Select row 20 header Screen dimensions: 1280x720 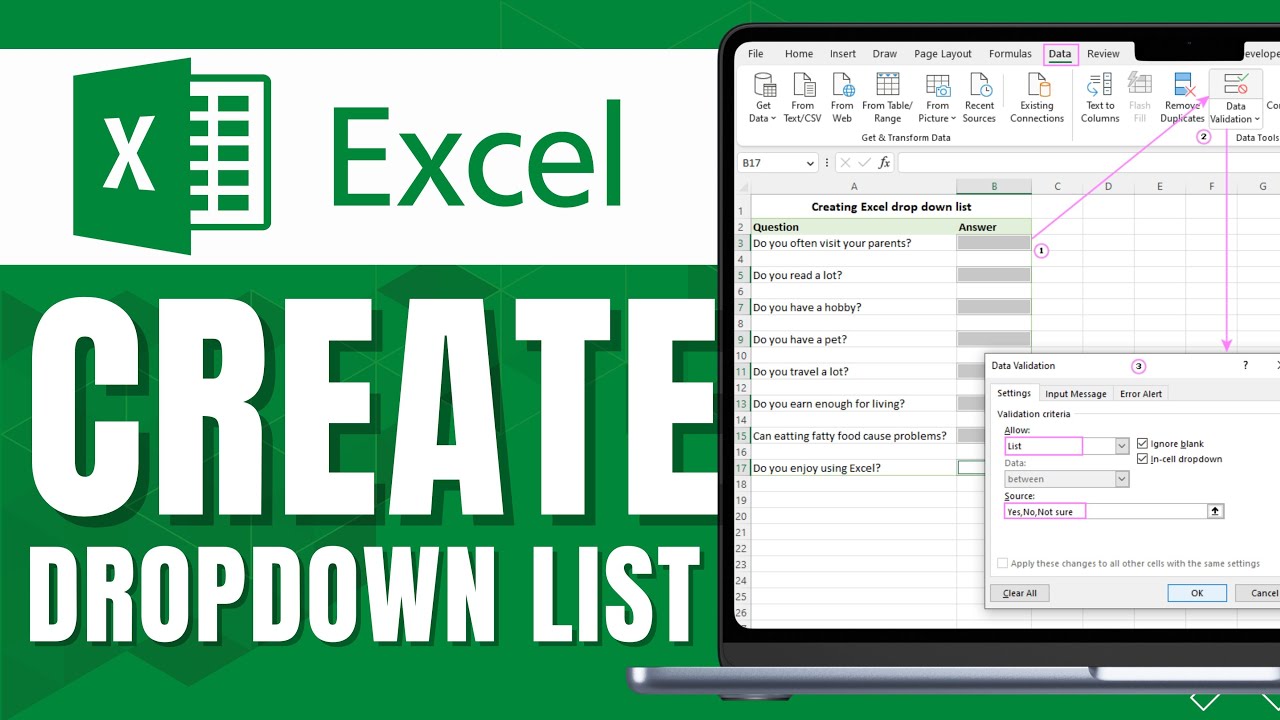click(x=741, y=516)
